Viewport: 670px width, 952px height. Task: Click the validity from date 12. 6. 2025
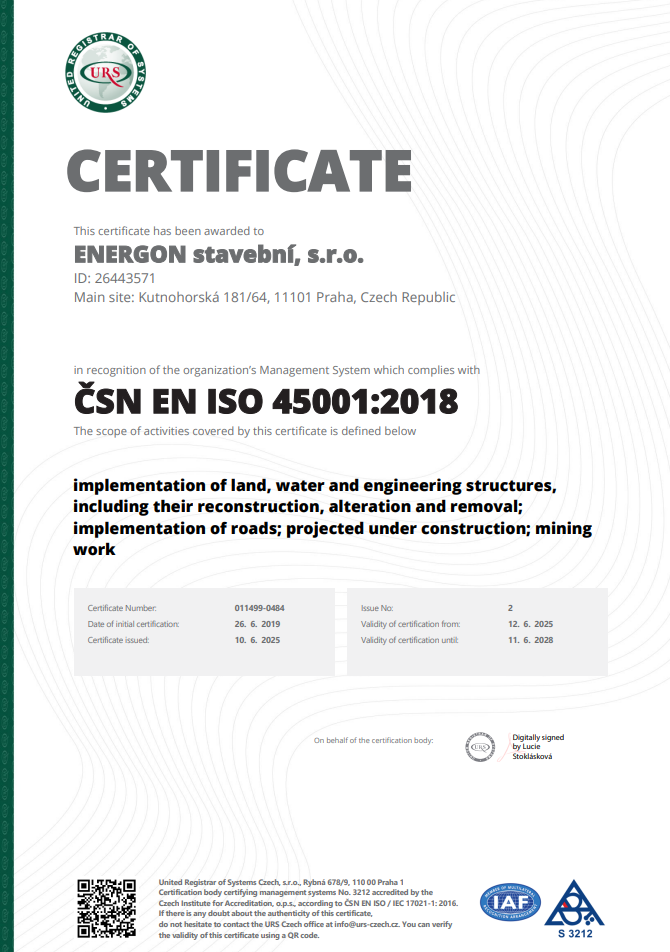(x=530, y=624)
